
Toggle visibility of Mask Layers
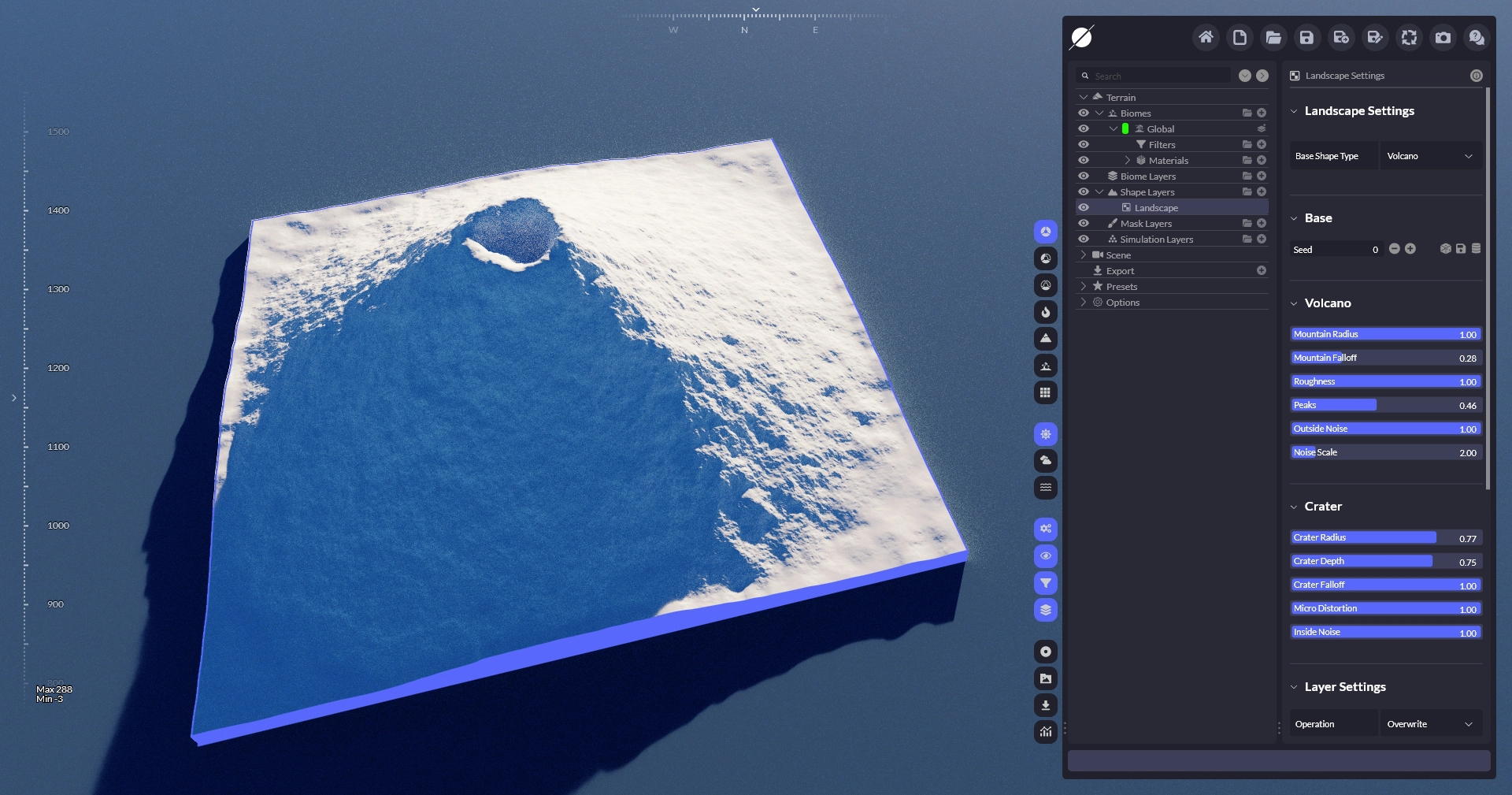1084,224
